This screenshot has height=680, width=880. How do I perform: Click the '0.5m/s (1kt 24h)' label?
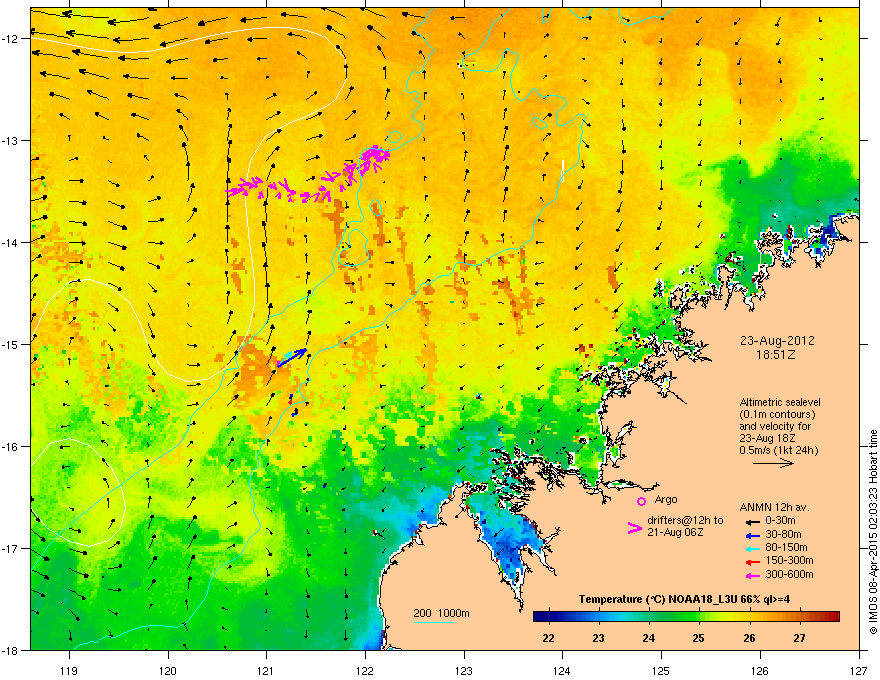(778, 450)
